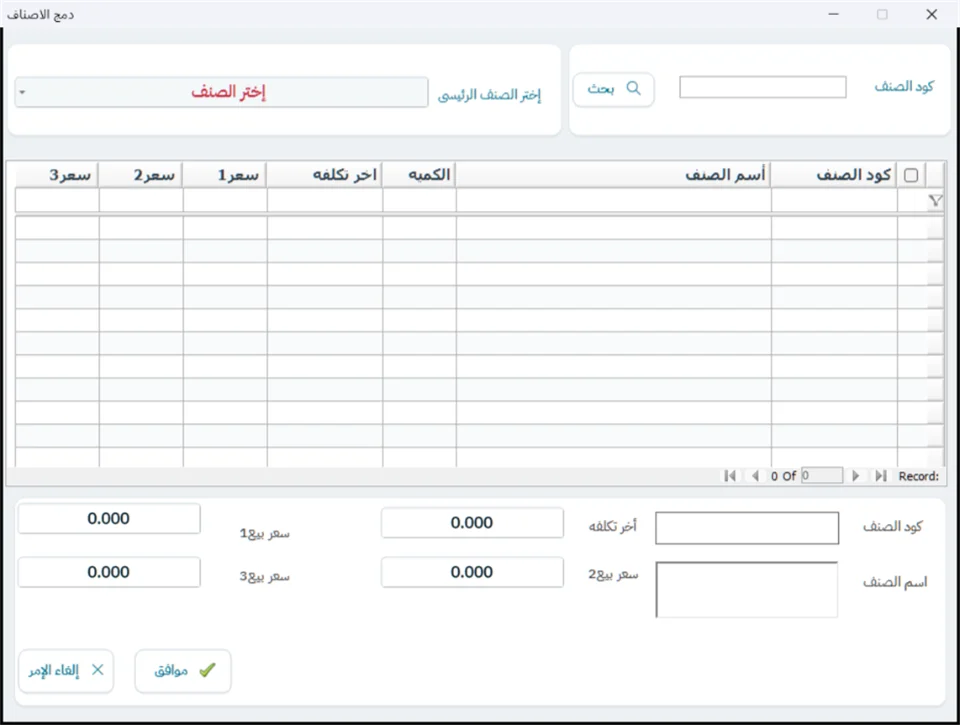Toggle the select-all checkbox in grid header

pos(911,175)
